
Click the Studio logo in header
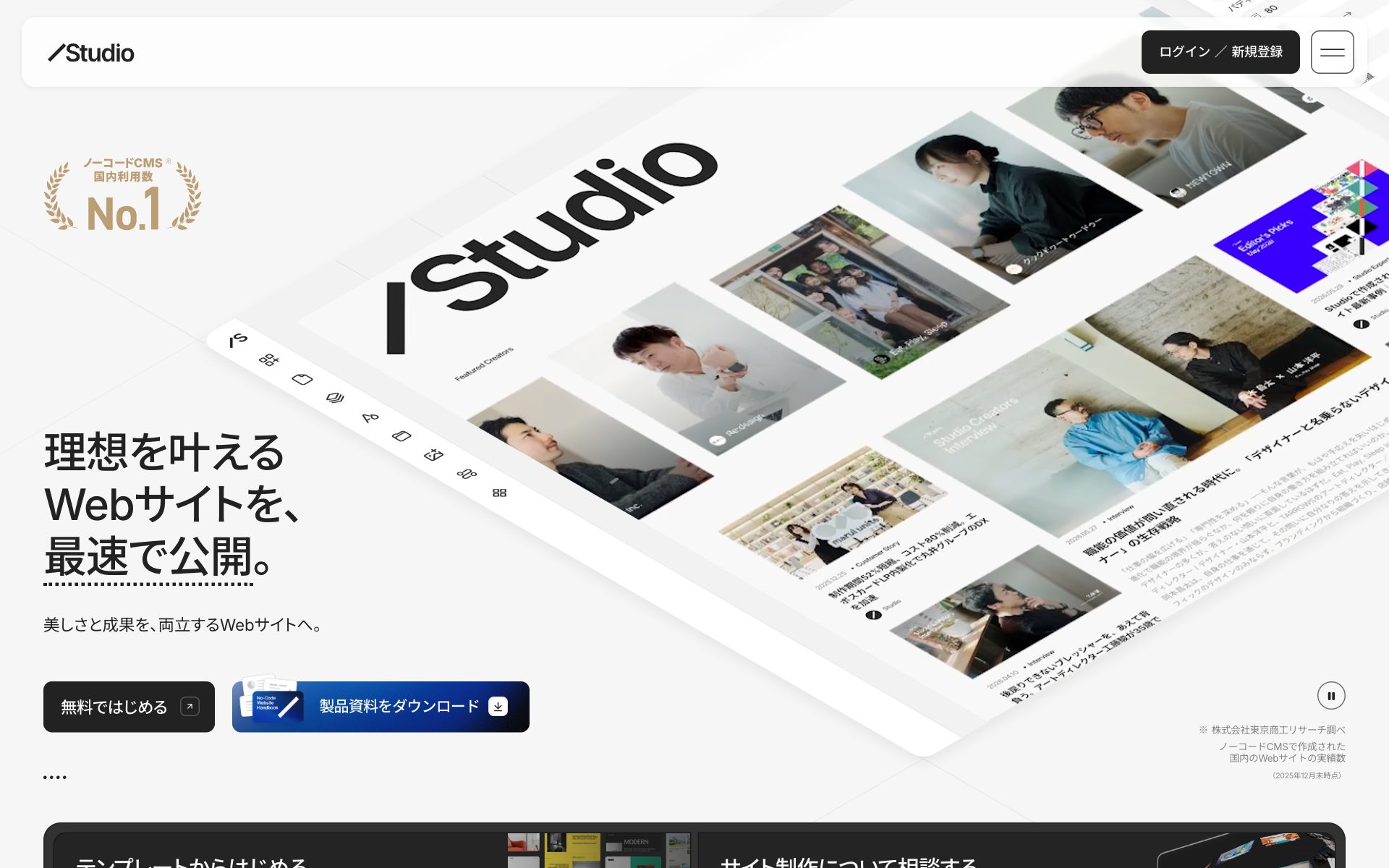(91, 53)
